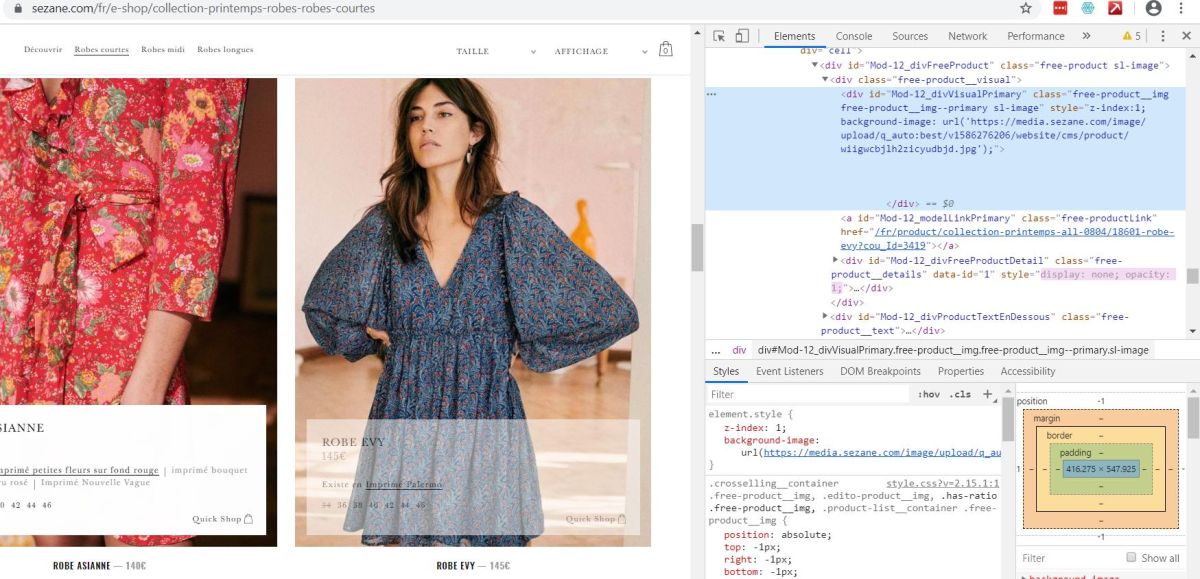Screen dimensions: 1200x579
Task: Click the 'padding' label in box model
Action: tap(1075, 453)
